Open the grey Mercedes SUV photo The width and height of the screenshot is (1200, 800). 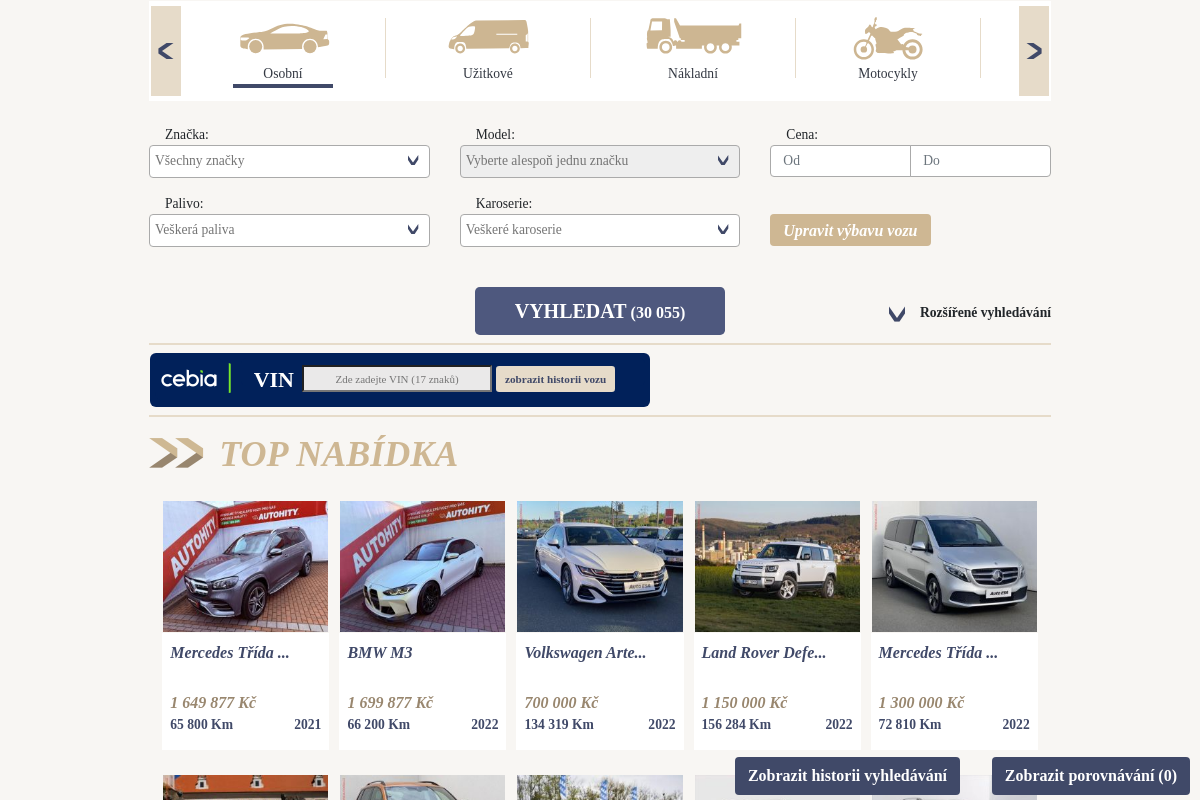pos(245,566)
